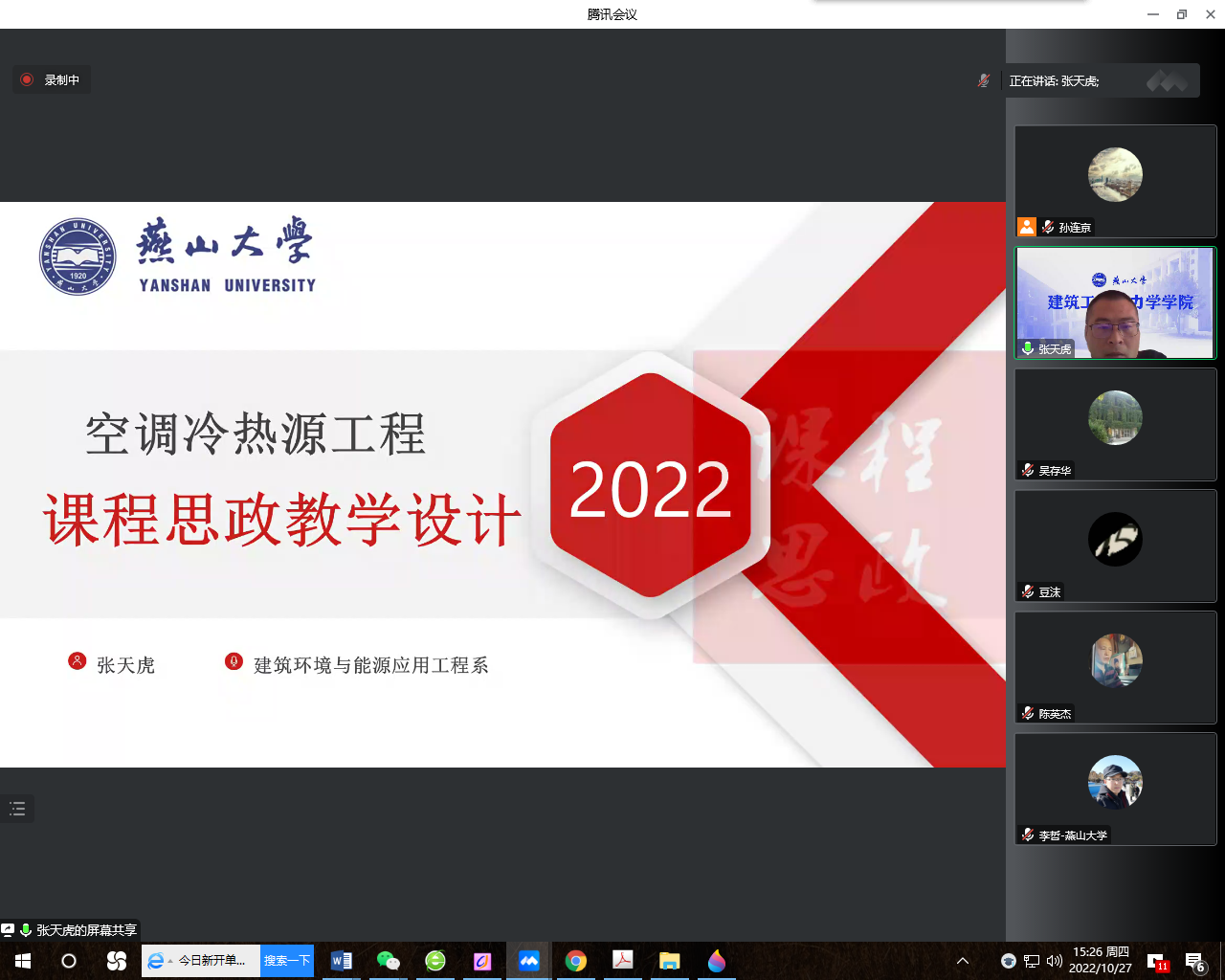Image resolution: width=1225 pixels, height=980 pixels.
Task: Open Microsoft Word from the taskbar
Action: tap(341, 961)
